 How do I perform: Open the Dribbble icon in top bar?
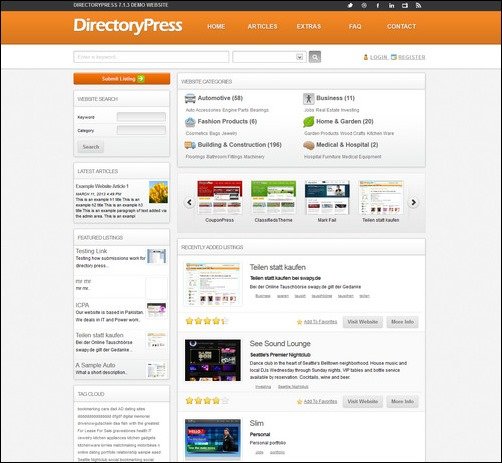click(364, 5)
